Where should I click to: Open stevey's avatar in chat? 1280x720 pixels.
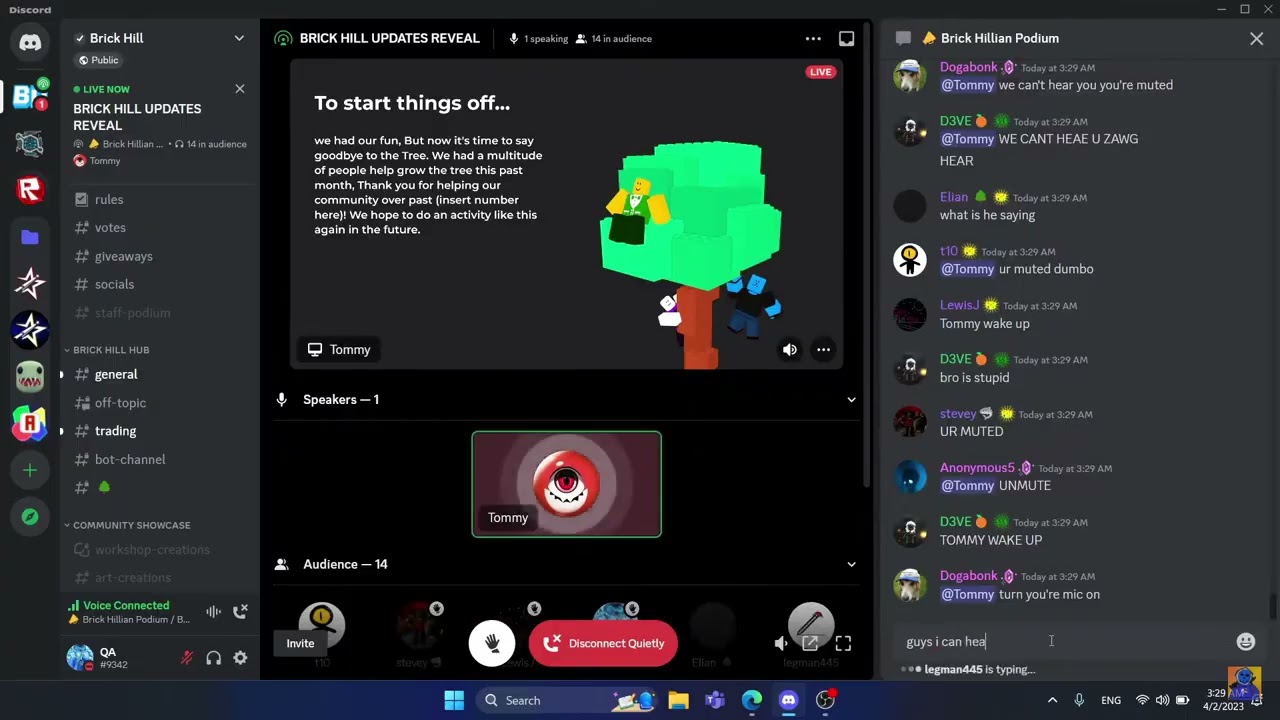point(910,422)
